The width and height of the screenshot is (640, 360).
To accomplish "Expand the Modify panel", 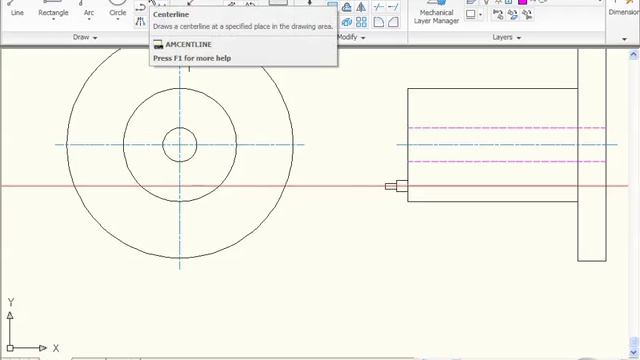I will click(351, 37).
